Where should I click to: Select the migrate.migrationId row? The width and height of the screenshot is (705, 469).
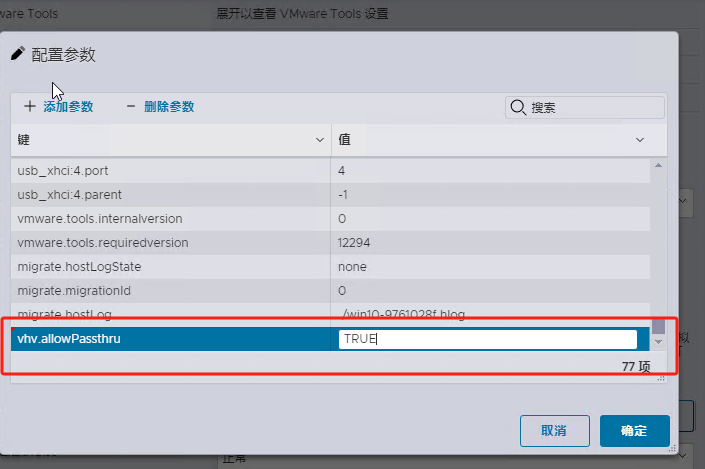point(330,291)
